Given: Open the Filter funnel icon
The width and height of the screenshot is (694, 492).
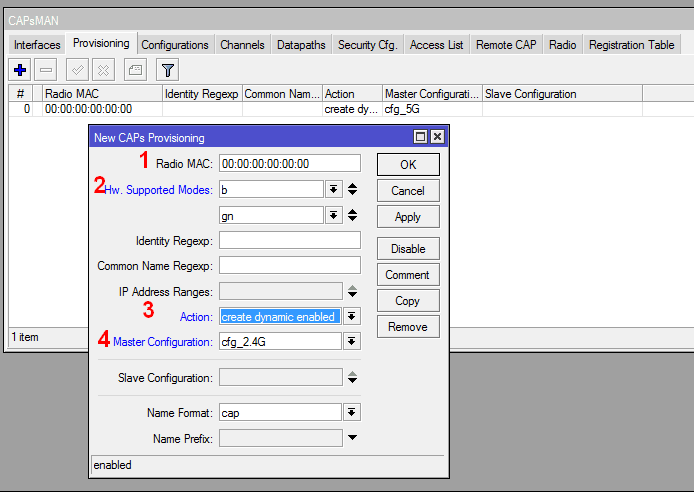Looking at the screenshot, I should 168,69.
